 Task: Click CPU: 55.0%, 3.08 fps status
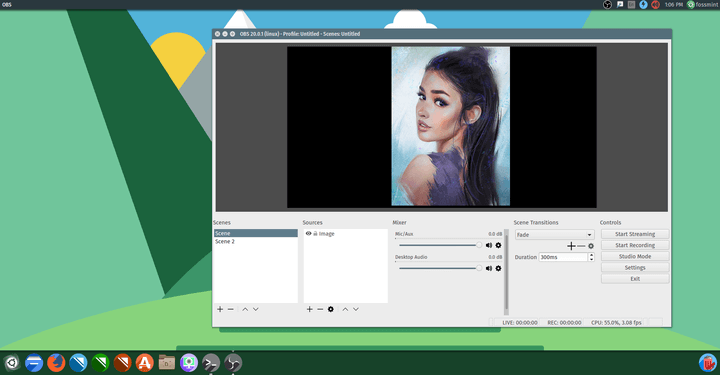pyautogui.click(x=616, y=323)
